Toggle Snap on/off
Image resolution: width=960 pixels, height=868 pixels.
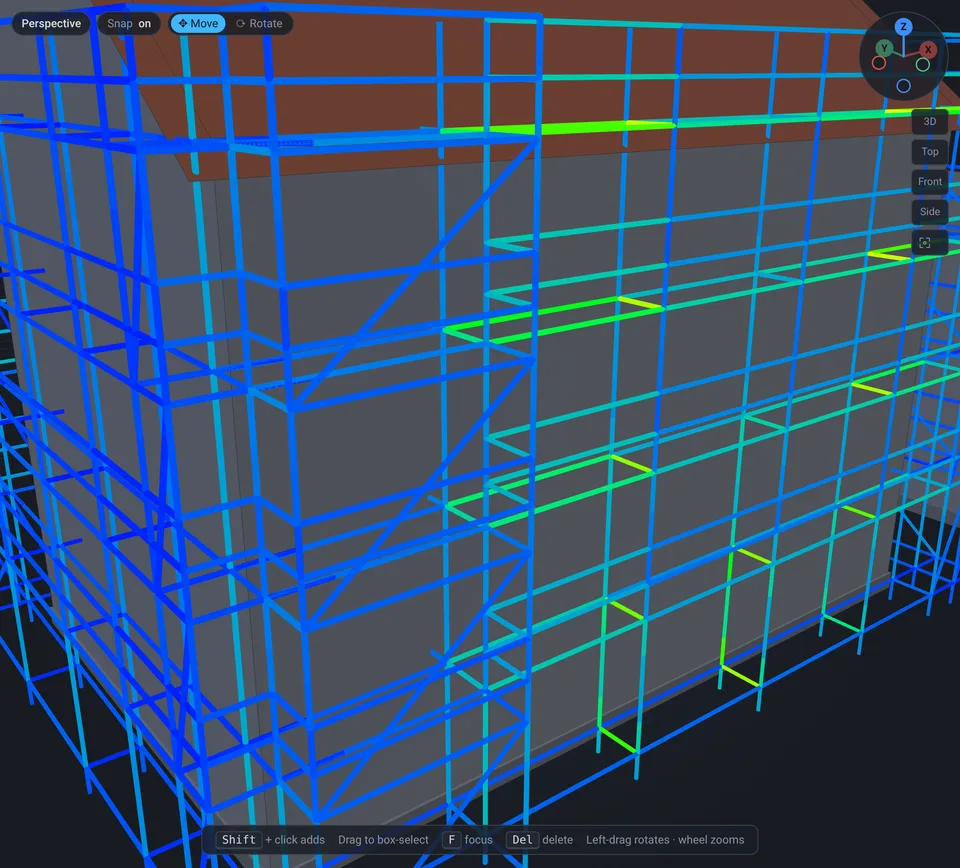(x=129, y=23)
